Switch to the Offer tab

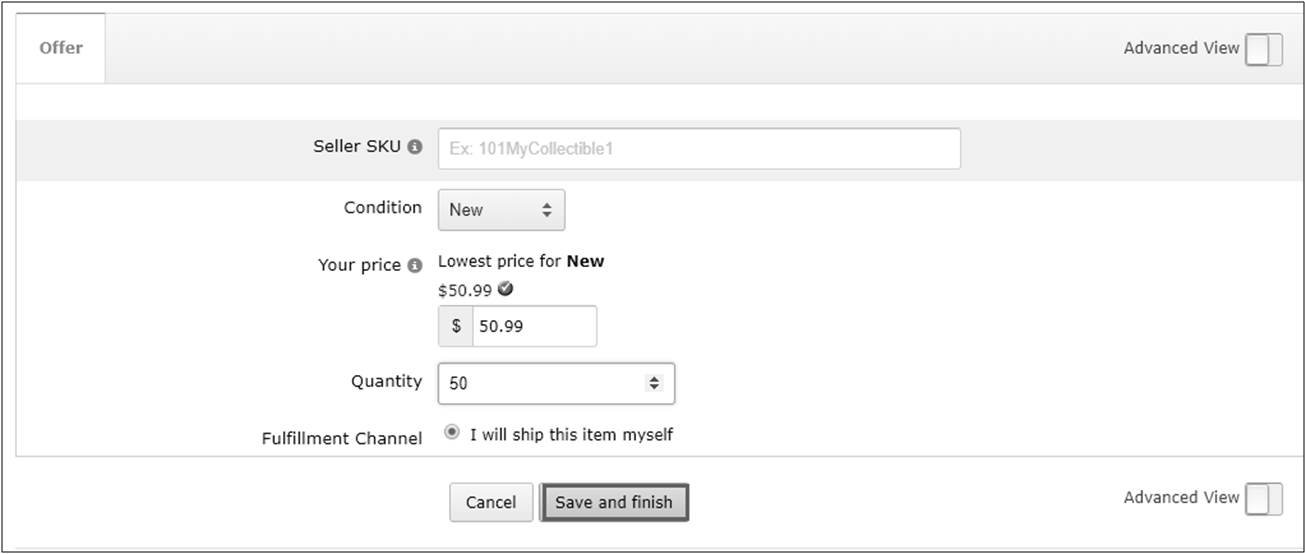tap(61, 48)
